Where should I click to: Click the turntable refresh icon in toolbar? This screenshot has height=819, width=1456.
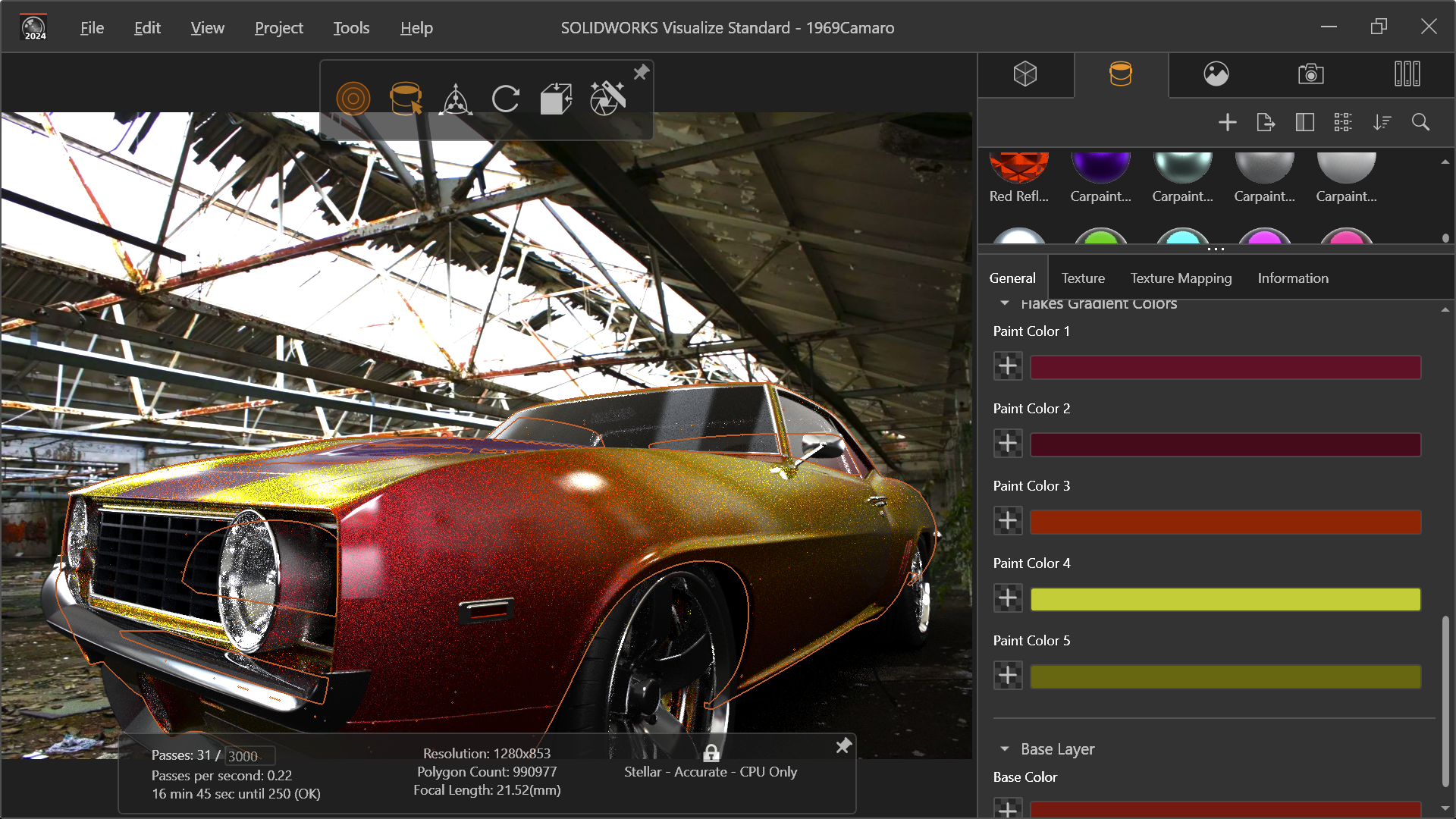pos(505,99)
